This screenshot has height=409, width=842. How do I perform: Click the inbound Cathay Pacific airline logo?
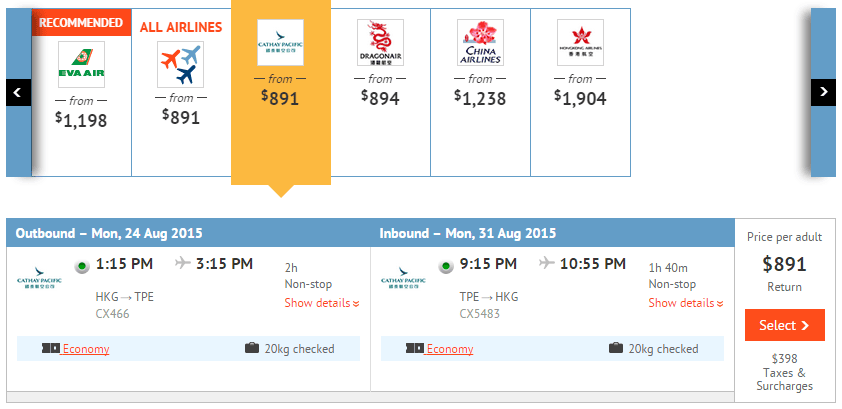(x=403, y=278)
